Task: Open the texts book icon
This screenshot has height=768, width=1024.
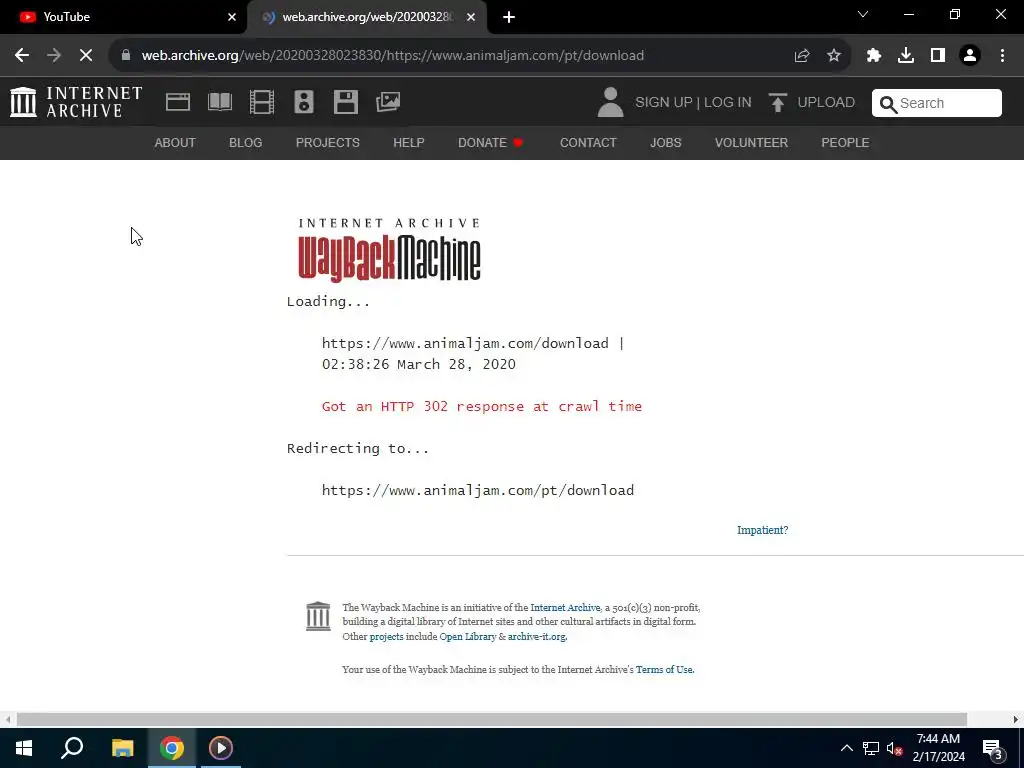Action: click(x=219, y=102)
